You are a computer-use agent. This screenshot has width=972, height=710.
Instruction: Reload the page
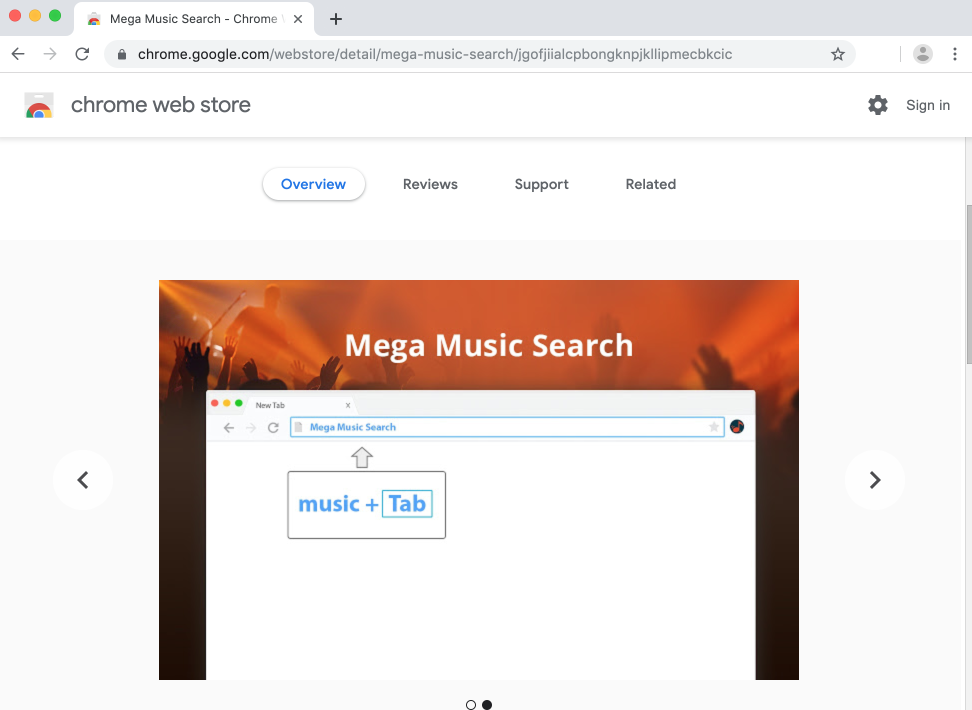[82, 54]
